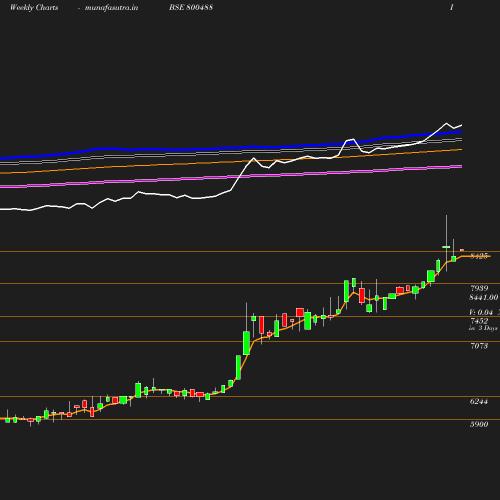This screenshot has width=500, height=500.
Task: Click the 7073 price level label
Action: tap(479, 346)
